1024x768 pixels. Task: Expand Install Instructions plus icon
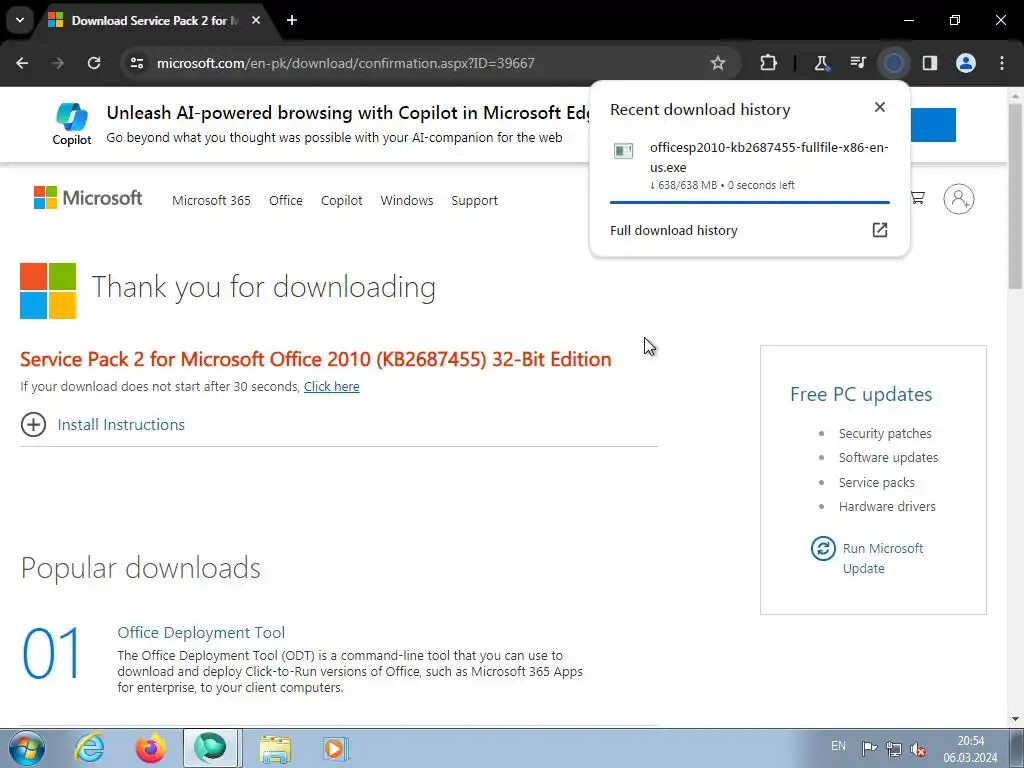(x=33, y=424)
